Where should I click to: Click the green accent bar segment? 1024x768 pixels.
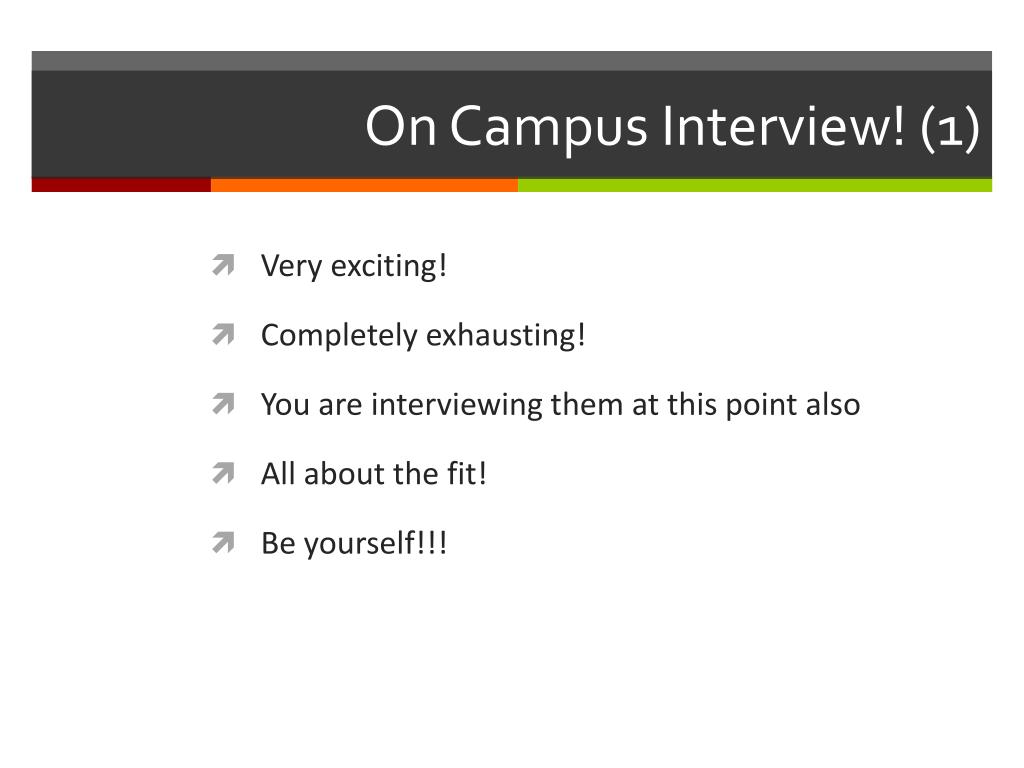[755, 185]
